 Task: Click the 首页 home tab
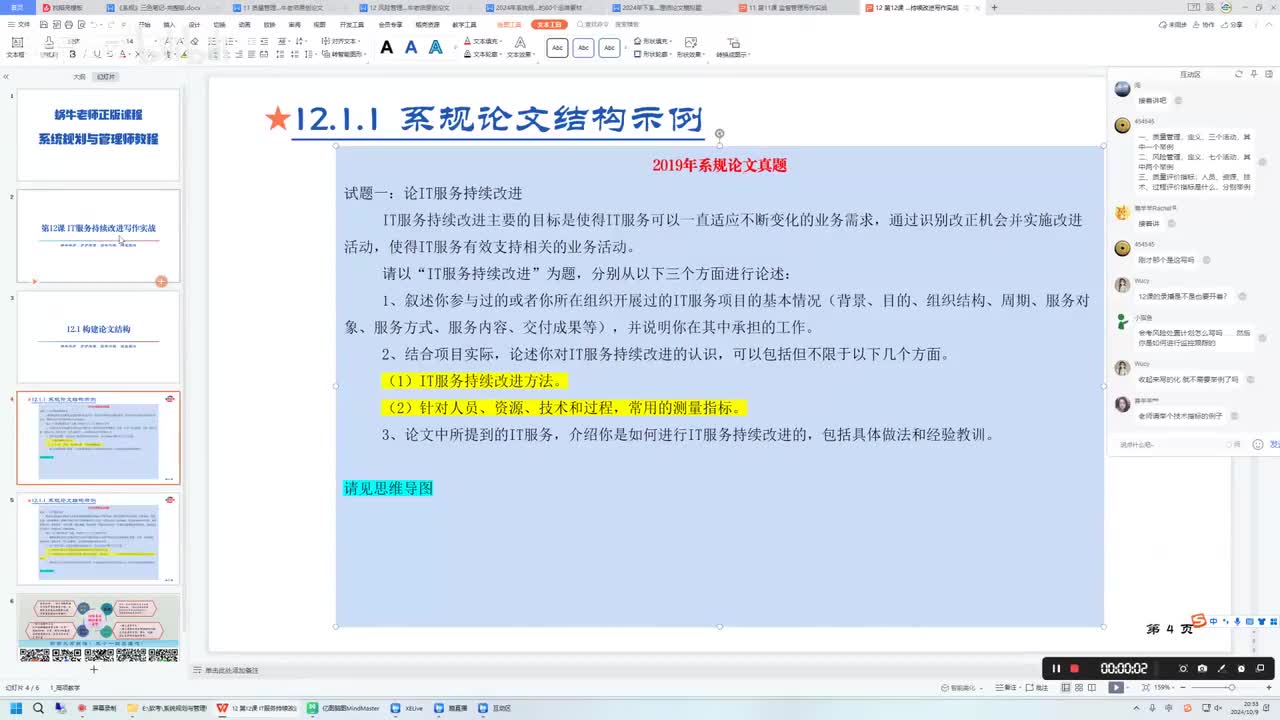click(x=16, y=7)
